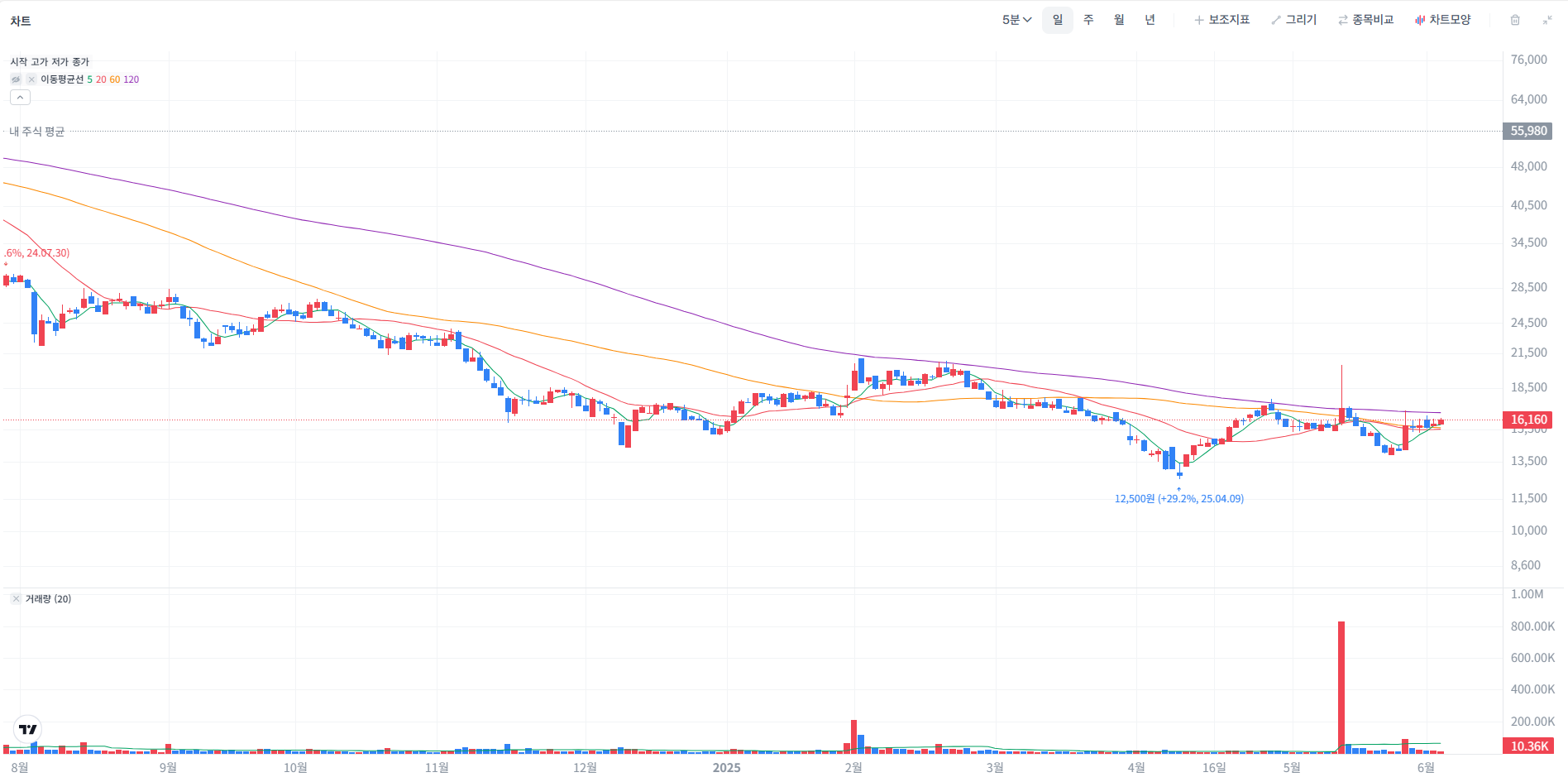This screenshot has width=1568, height=782.
Task: Click the 16,160 current price tag
Action: (1528, 420)
